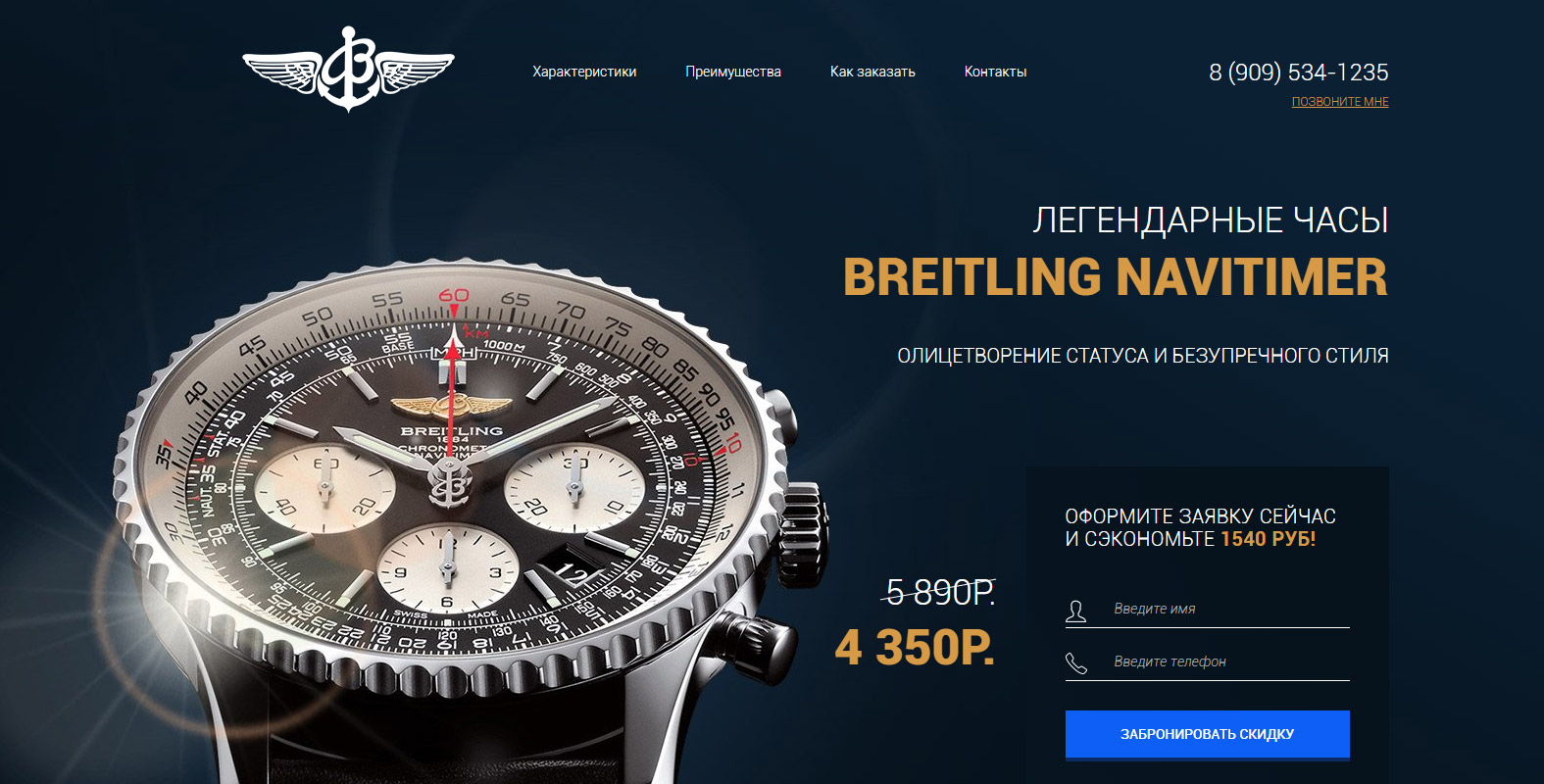Click the phone handset icon in form
Screen dimensions: 1544x784
[x=1076, y=663]
